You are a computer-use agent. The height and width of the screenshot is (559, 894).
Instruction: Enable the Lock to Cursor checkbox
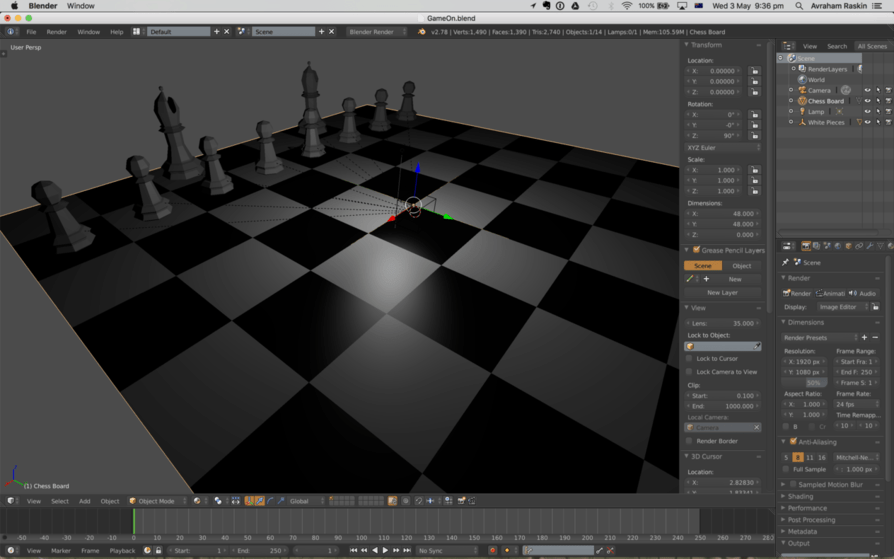coord(689,358)
